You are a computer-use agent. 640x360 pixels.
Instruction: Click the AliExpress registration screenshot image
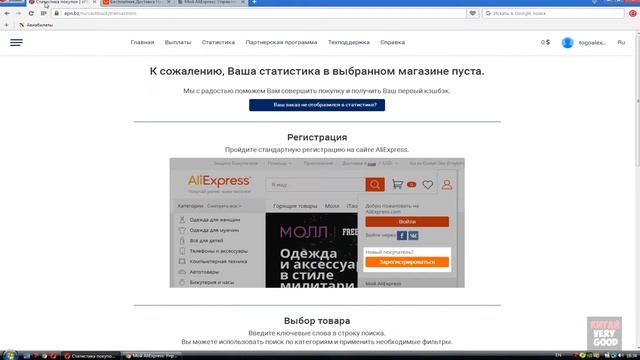click(317, 223)
